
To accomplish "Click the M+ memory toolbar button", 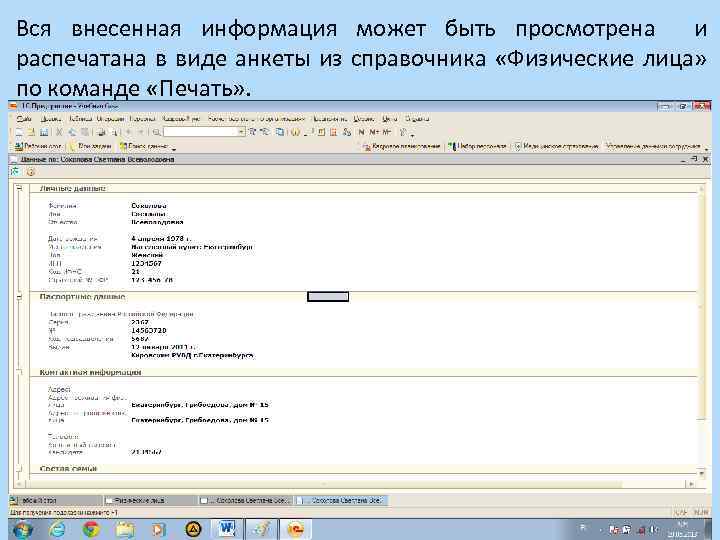I will (x=374, y=132).
